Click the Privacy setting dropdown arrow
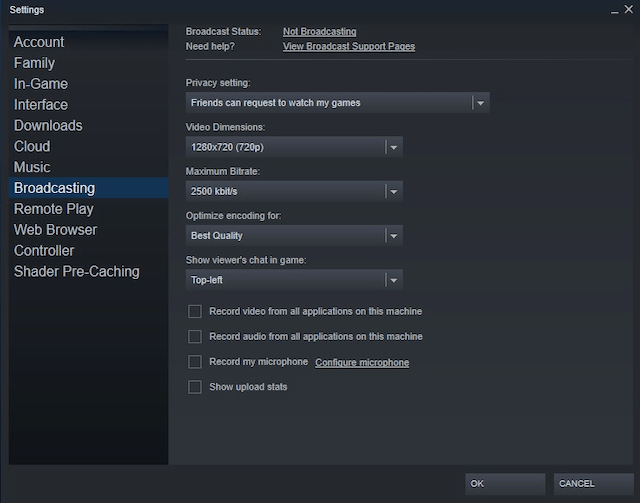 coord(480,103)
